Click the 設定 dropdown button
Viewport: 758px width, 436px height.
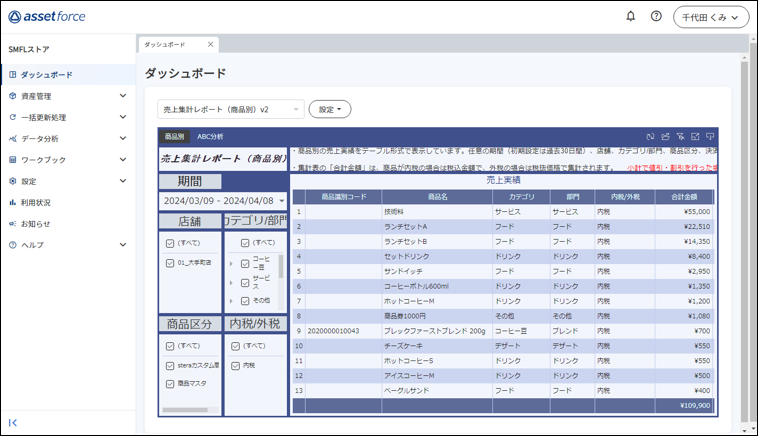click(x=330, y=109)
